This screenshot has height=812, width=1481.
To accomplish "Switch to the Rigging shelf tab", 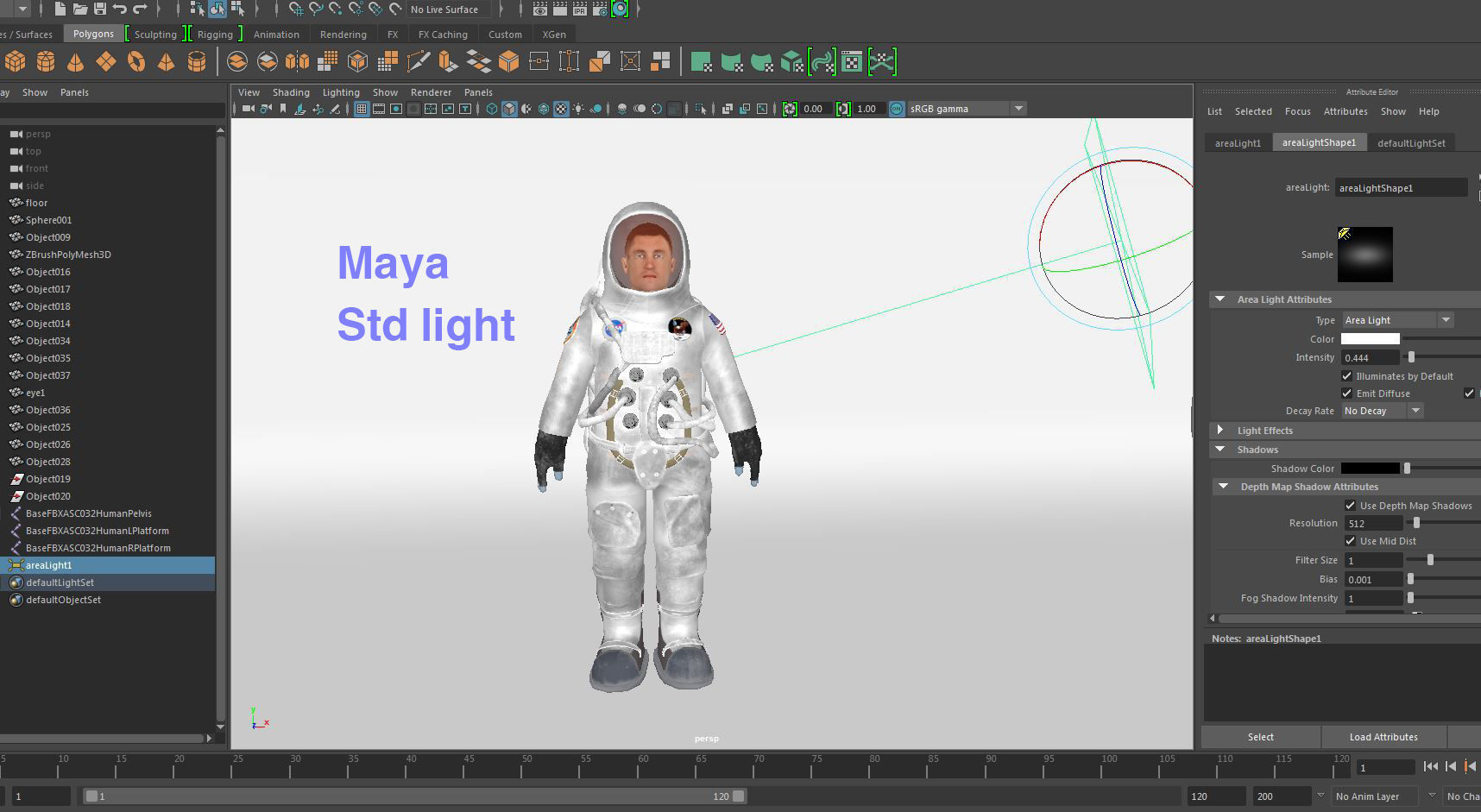I will pos(215,35).
